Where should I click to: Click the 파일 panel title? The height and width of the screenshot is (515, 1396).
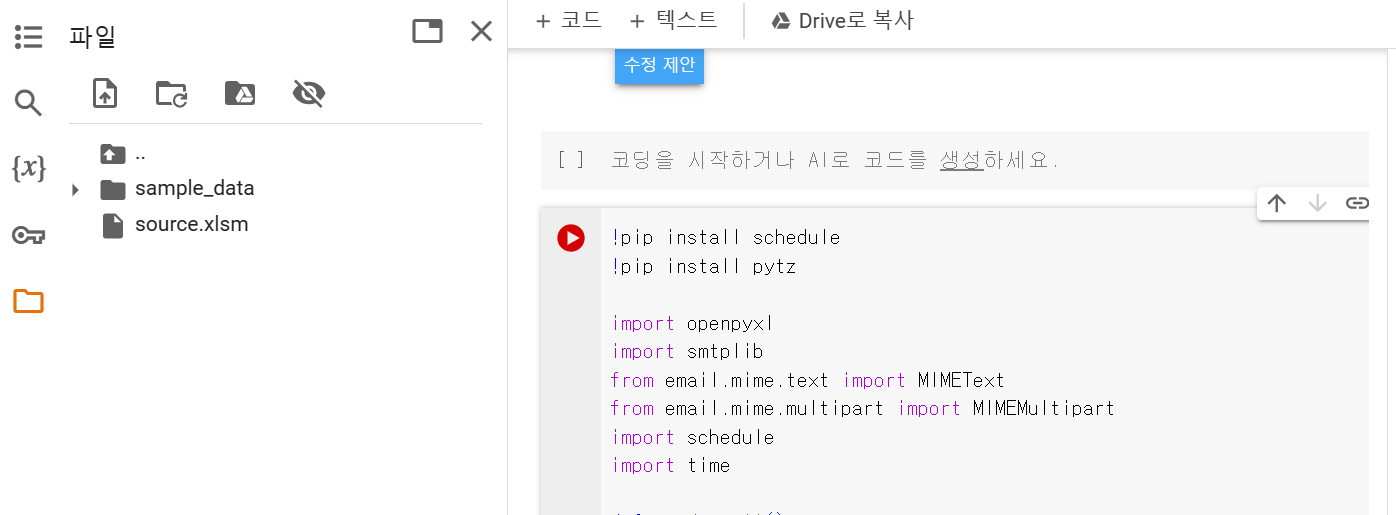tap(93, 38)
